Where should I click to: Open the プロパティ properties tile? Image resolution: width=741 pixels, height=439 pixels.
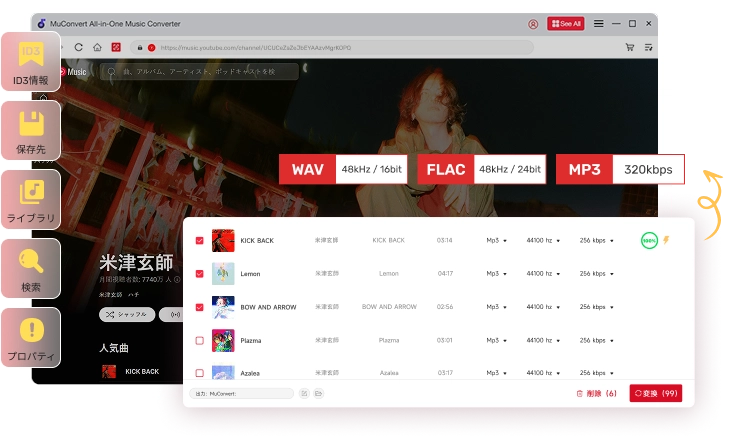[x=31, y=338]
